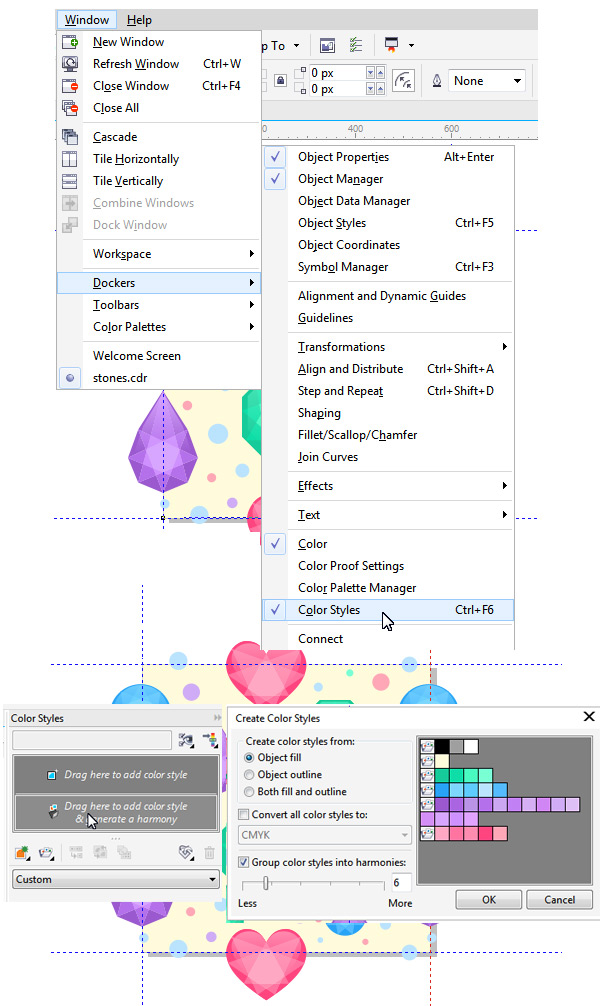Open the outline width None dropdown
Screen dimensions: 600x1006
[486, 81]
